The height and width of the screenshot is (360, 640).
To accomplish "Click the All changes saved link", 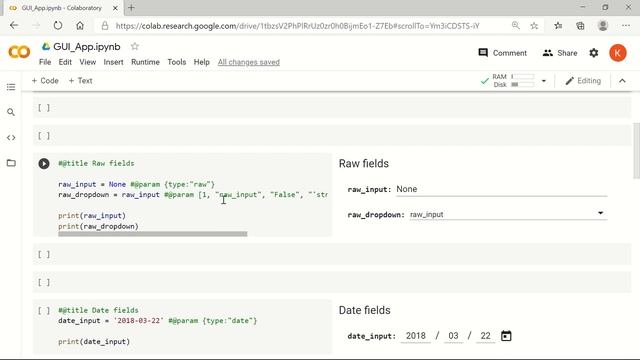I will (249, 62).
